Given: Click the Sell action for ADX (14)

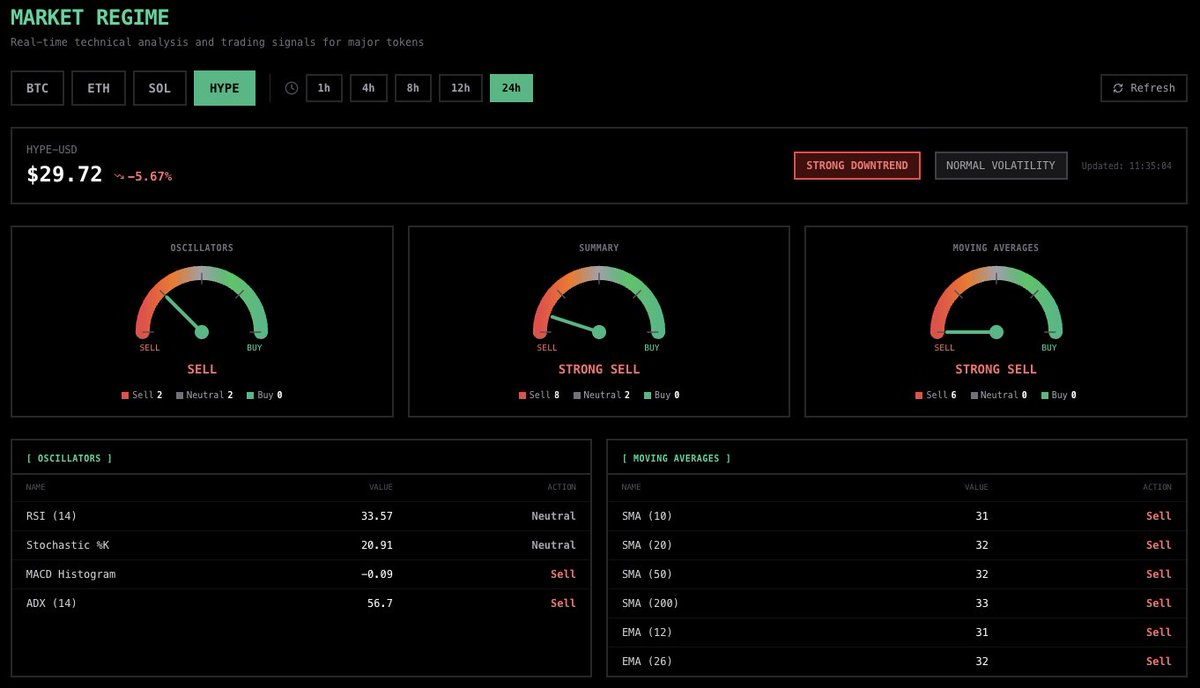Looking at the screenshot, I should [x=563, y=603].
